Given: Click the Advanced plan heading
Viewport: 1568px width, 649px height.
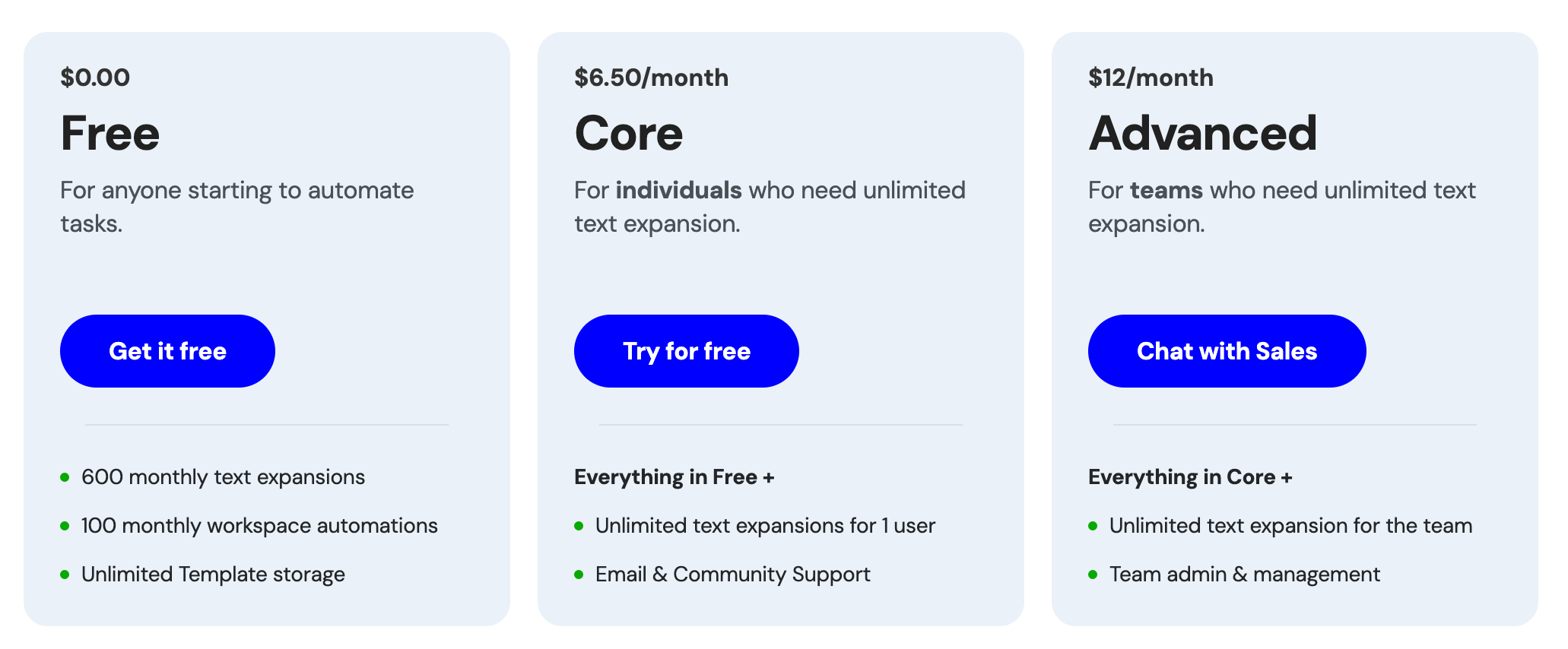Looking at the screenshot, I should coord(1202,134).
